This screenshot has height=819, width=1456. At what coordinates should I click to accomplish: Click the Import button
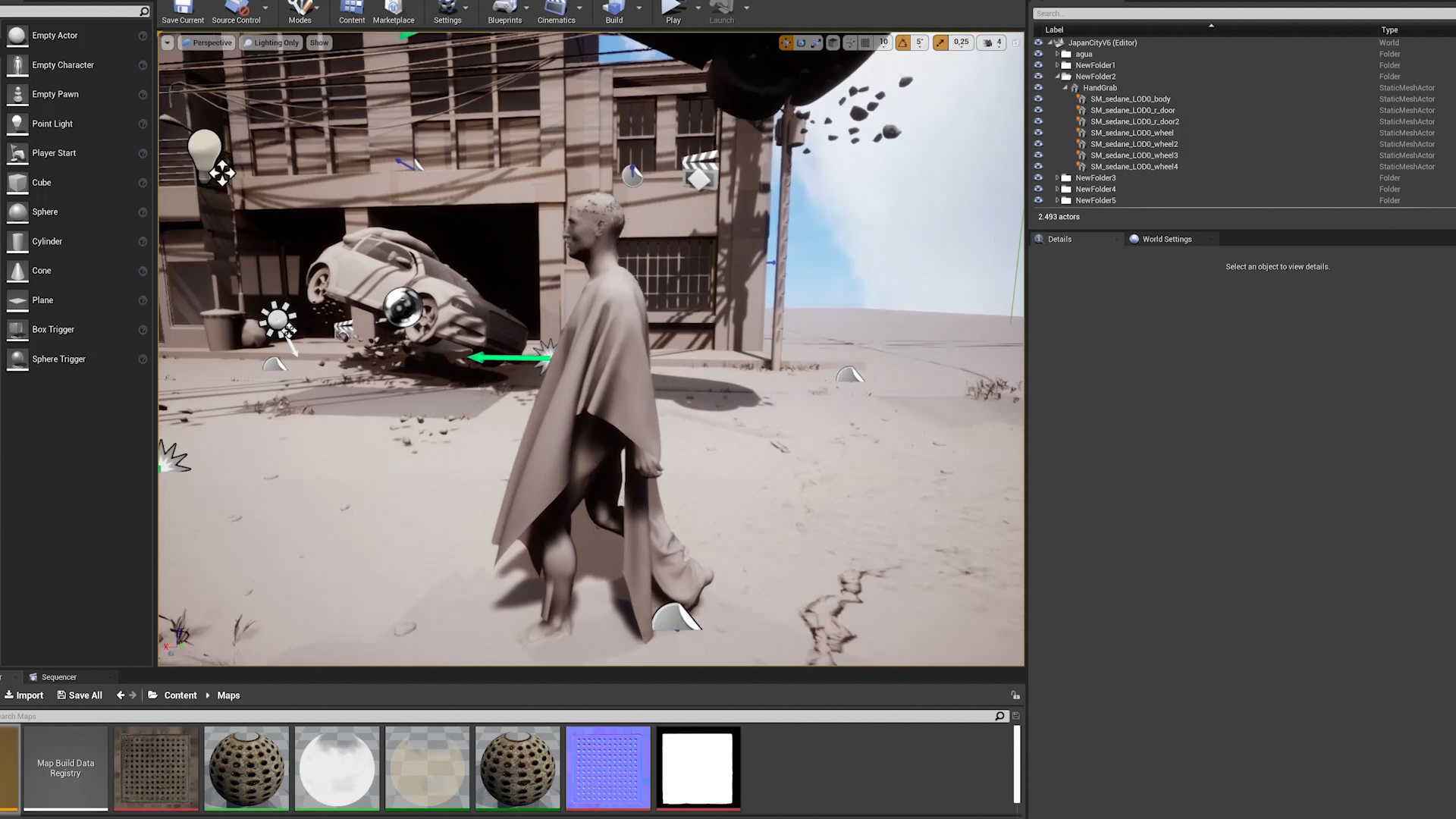click(x=24, y=695)
